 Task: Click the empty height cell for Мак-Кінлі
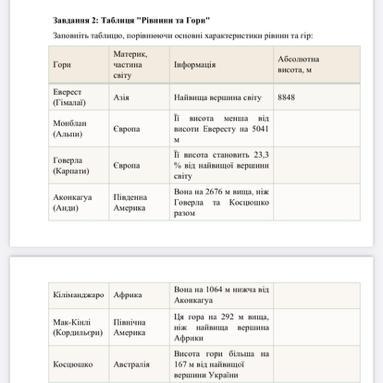317,327
